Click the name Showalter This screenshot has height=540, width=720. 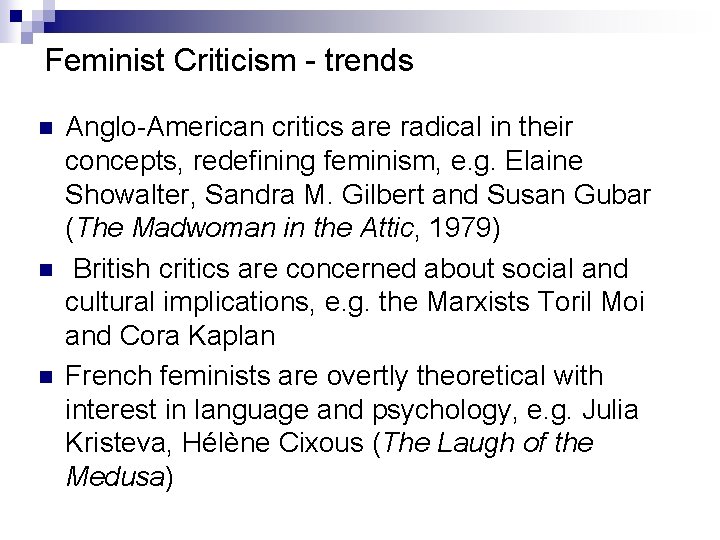(127, 194)
